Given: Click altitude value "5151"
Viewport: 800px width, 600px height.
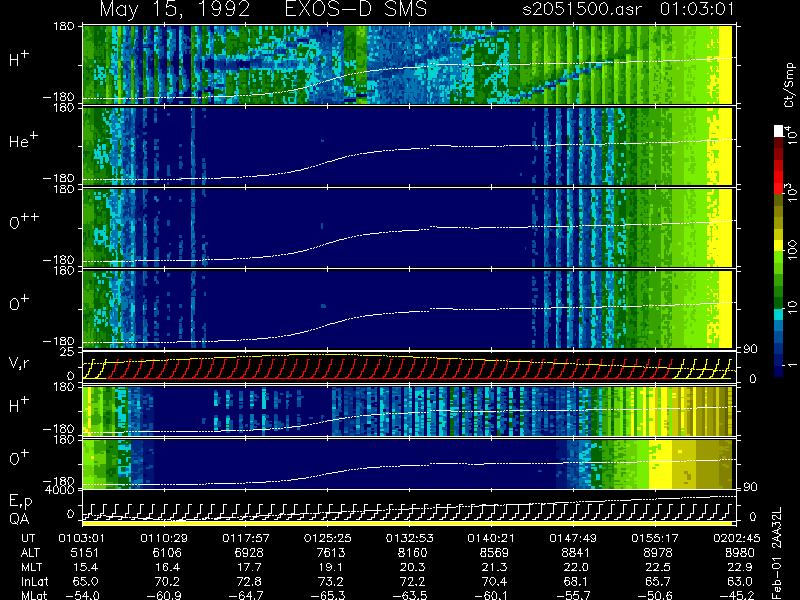Looking at the screenshot, I should tap(85, 553).
